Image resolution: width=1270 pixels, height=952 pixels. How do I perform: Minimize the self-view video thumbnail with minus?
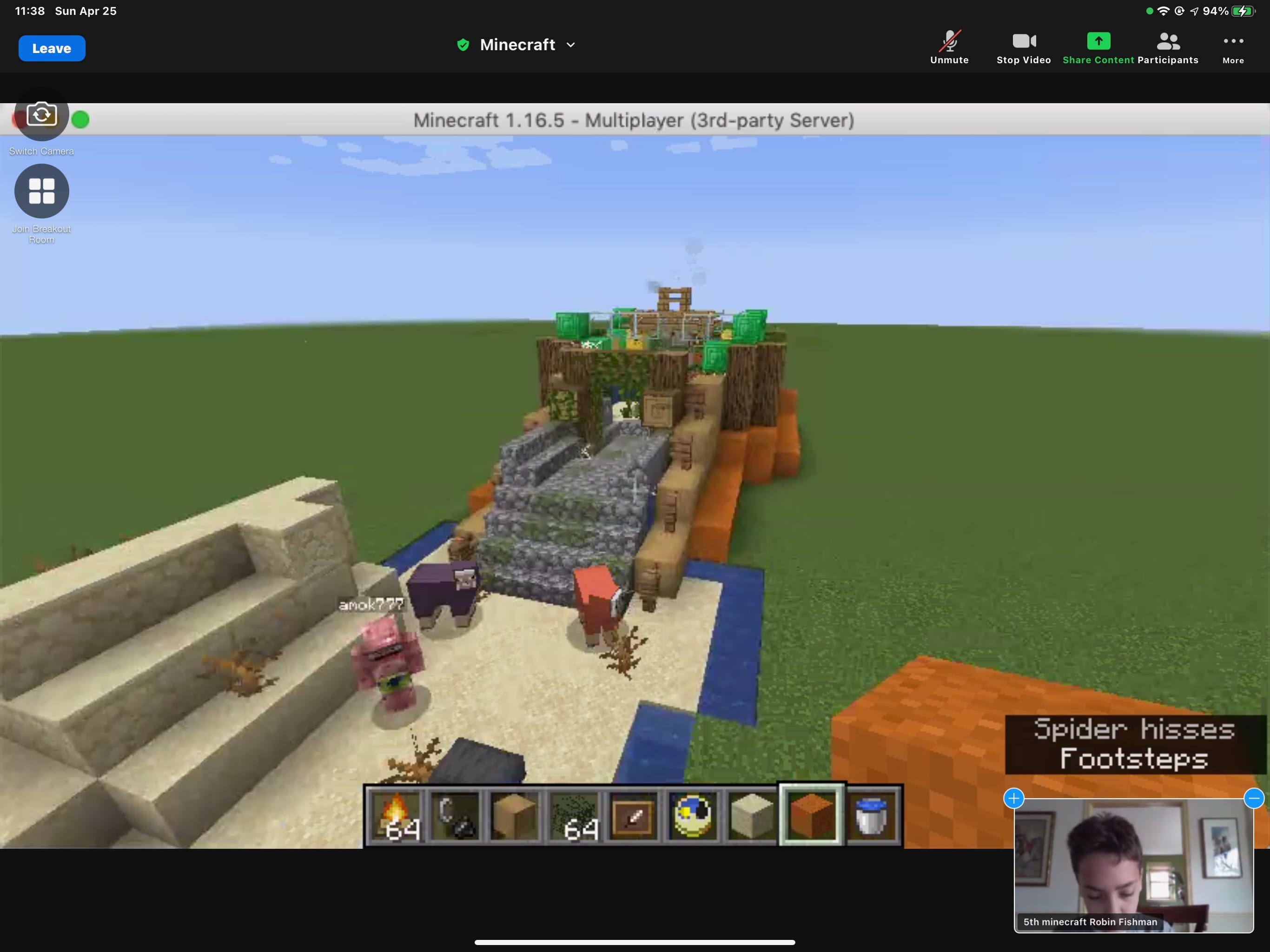[x=1254, y=798]
